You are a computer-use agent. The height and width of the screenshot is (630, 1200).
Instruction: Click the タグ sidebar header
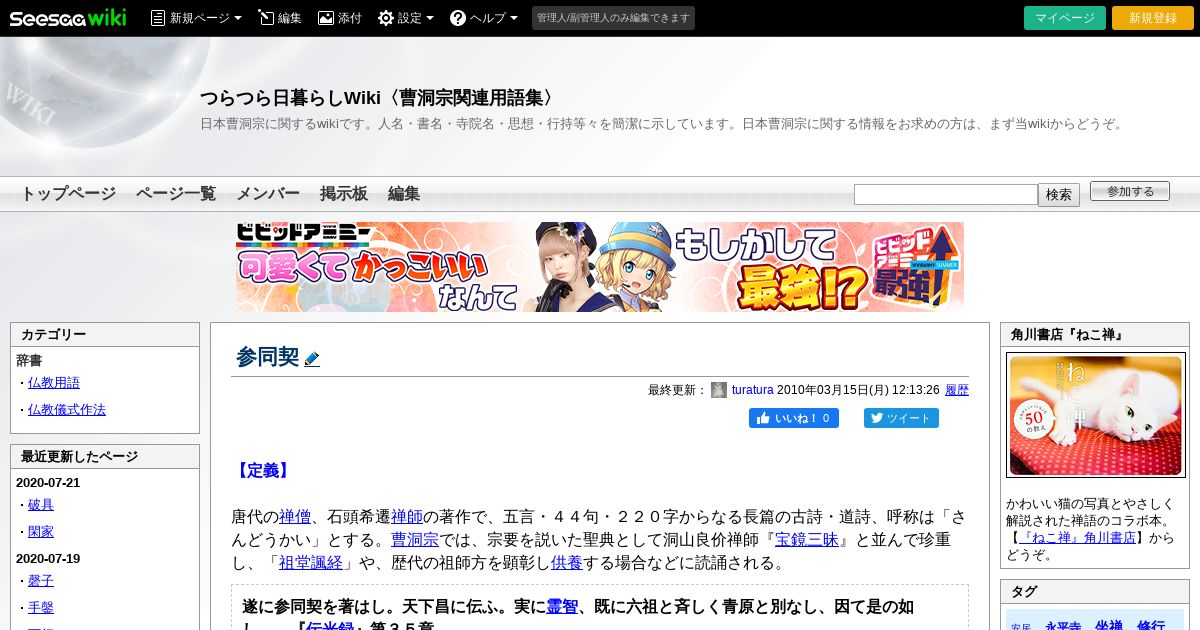1095,592
